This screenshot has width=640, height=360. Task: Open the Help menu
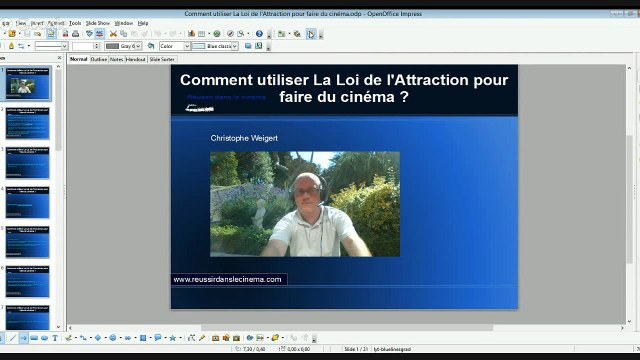[x=143, y=23]
